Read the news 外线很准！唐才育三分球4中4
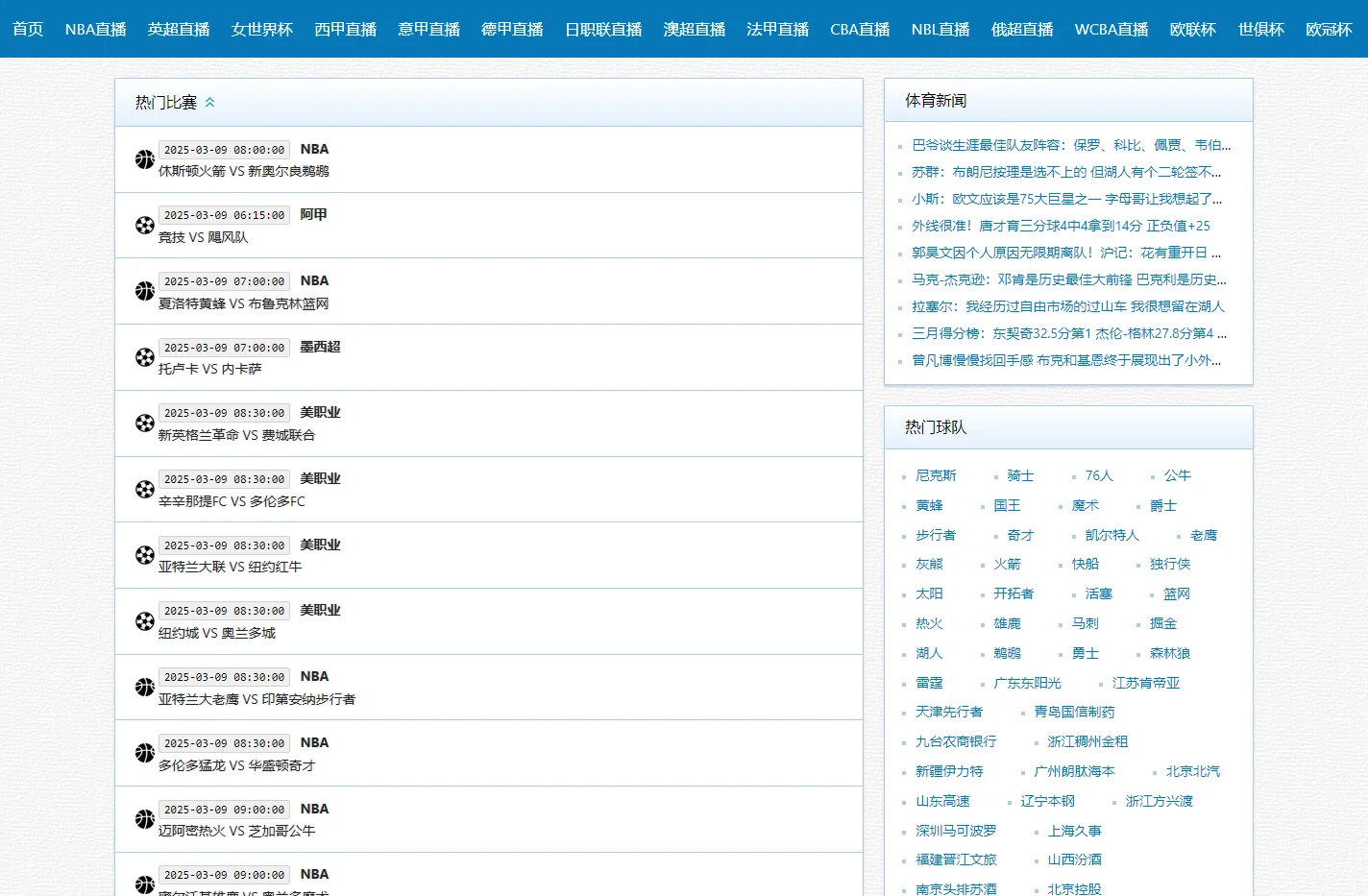The width and height of the screenshot is (1368, 896). pyautogui.click(x=1061, y=226)
